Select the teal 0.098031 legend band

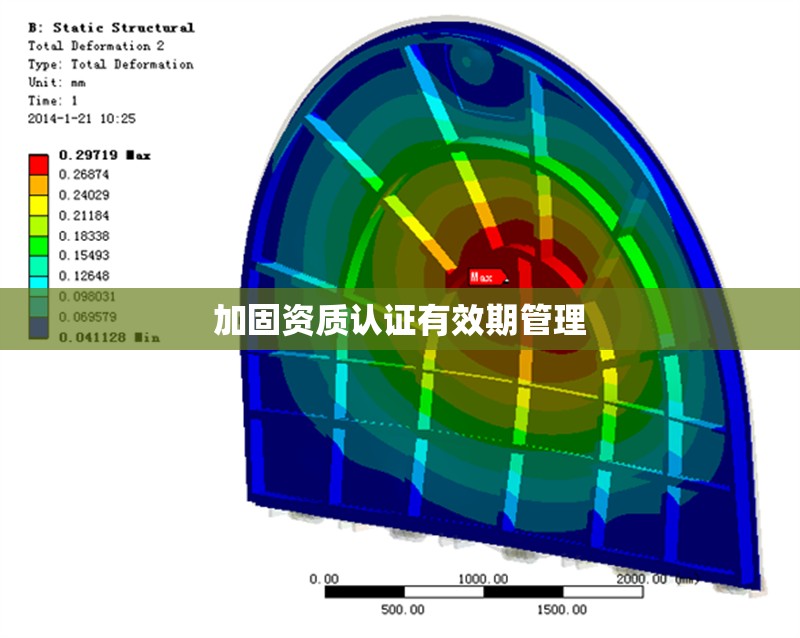(40, 294)
